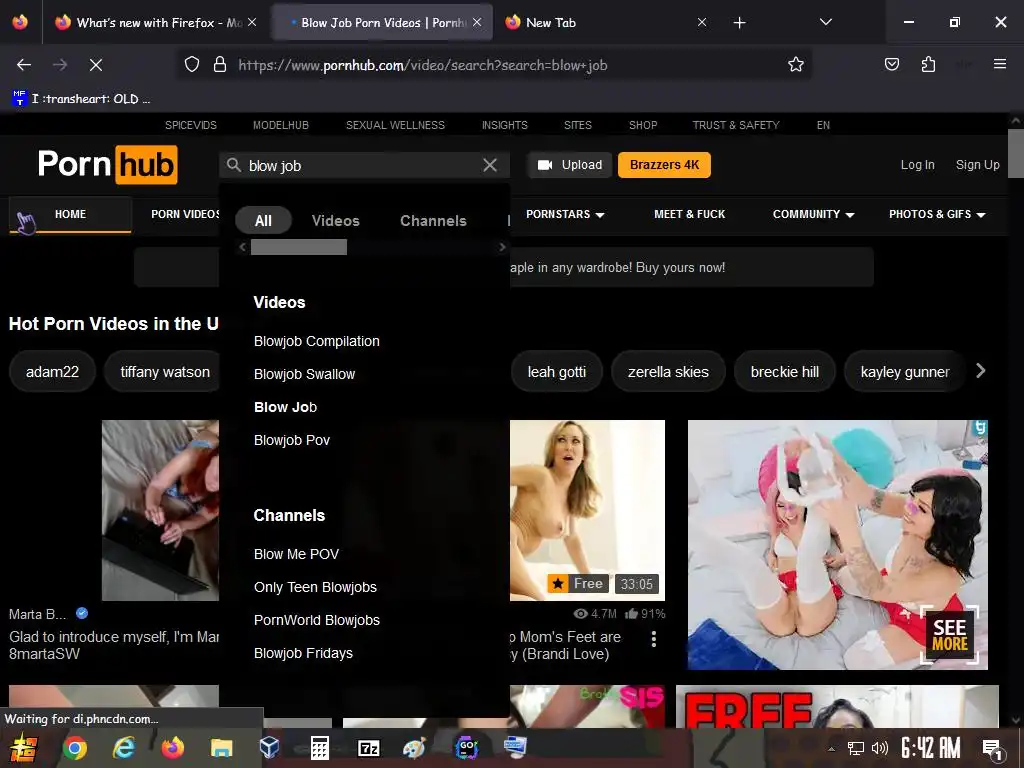The height and width of the screenshot is (768, 1024).
Task: Click the orange Brazzers 4K button
Action: [664, 165]
